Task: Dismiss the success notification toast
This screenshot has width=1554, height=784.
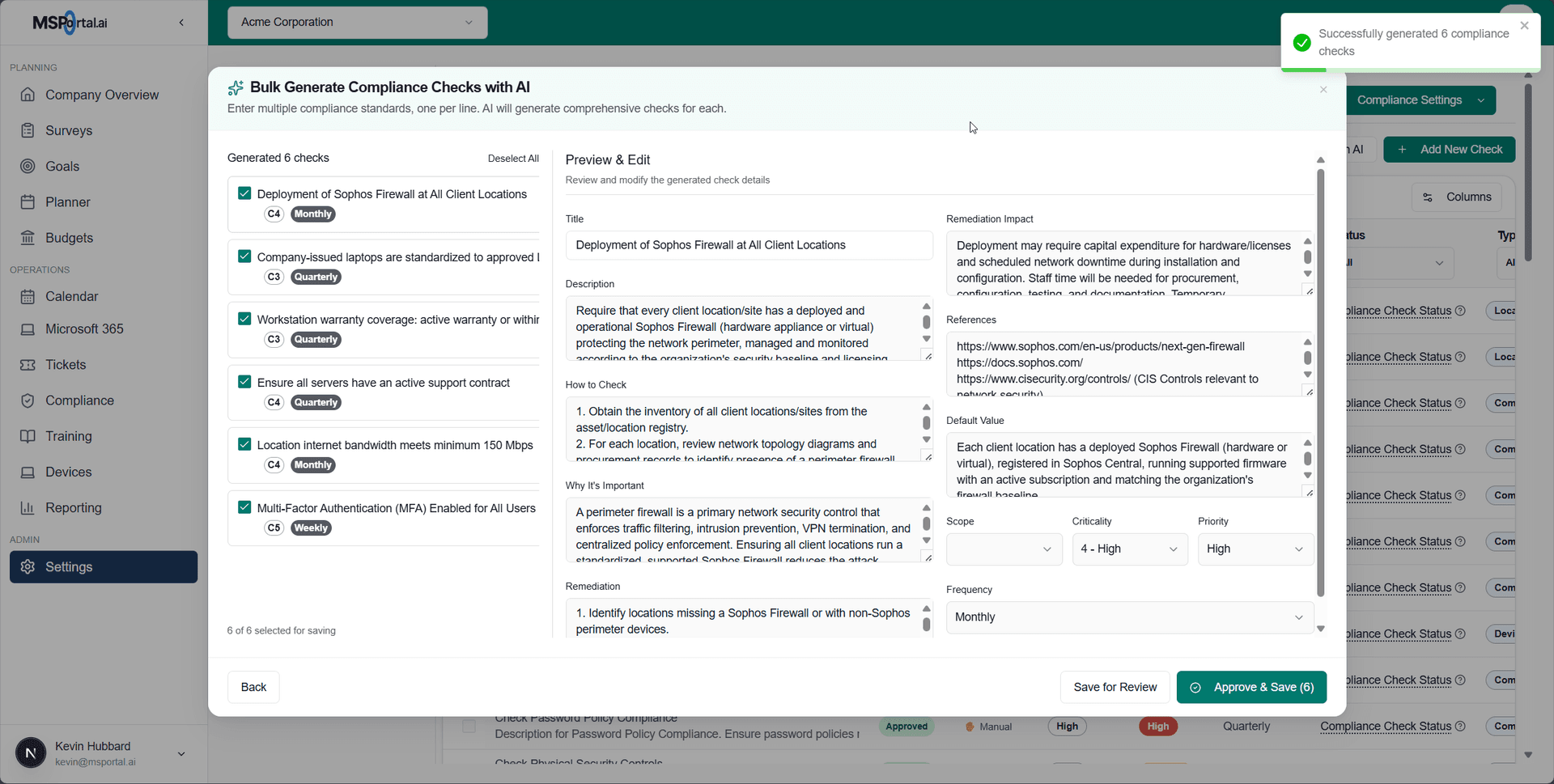Action: 1525,25
